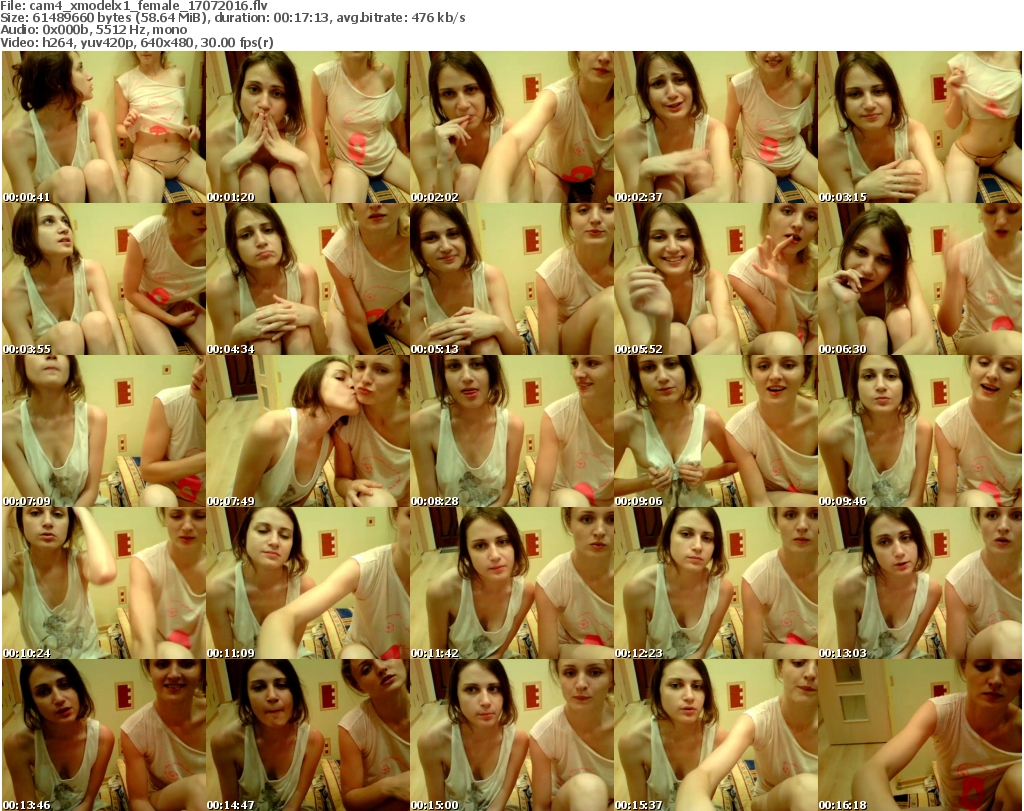Select the last thumbnail stamped 00:16:18
The height and width of the screenshot is (811, 1024).
point(920,735)
